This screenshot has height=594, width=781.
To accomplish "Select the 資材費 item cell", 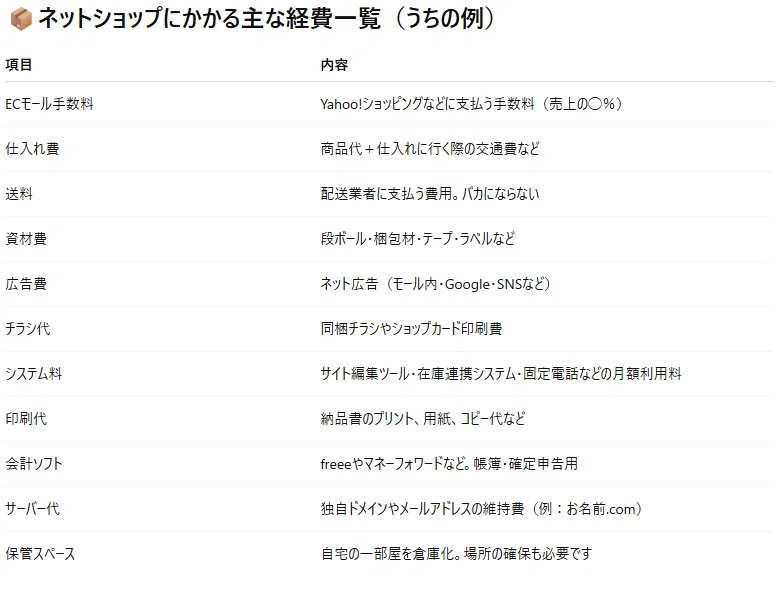I will point(26,239).
